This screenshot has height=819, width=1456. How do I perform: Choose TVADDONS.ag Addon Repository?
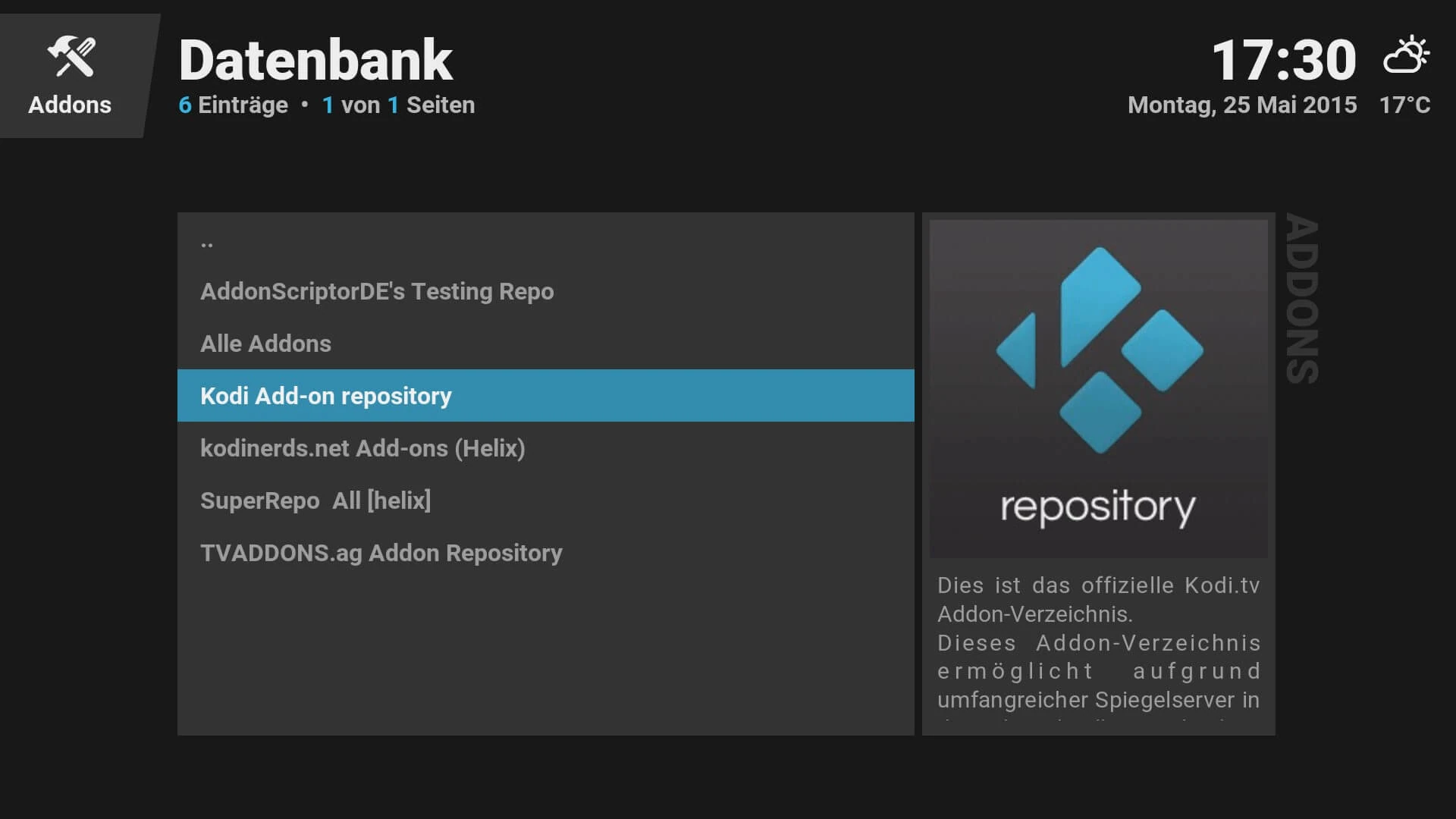546,553
